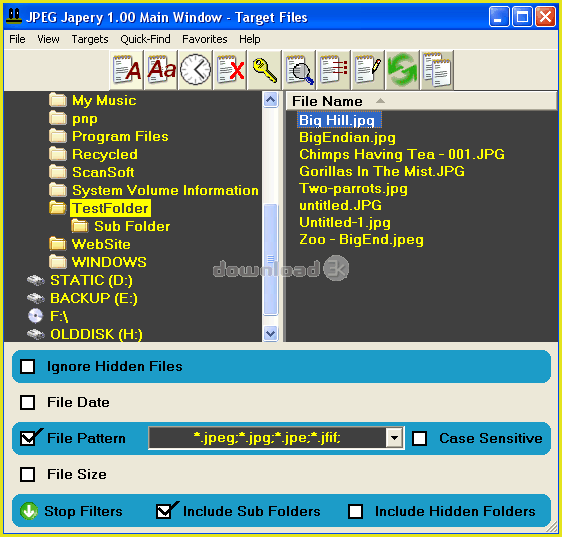
Task: Open the Favorites menu
Action: (205, 39)
